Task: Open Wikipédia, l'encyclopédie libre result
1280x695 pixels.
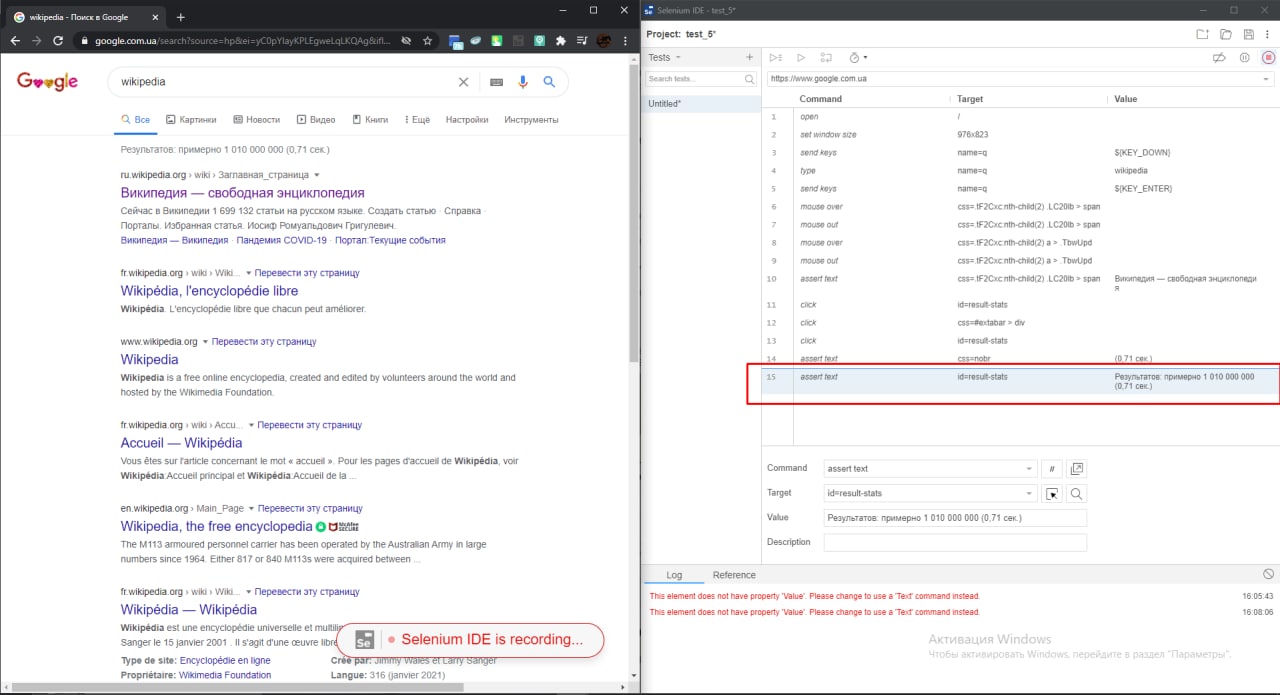Action: pyautogui.click(x=210, y=291)
